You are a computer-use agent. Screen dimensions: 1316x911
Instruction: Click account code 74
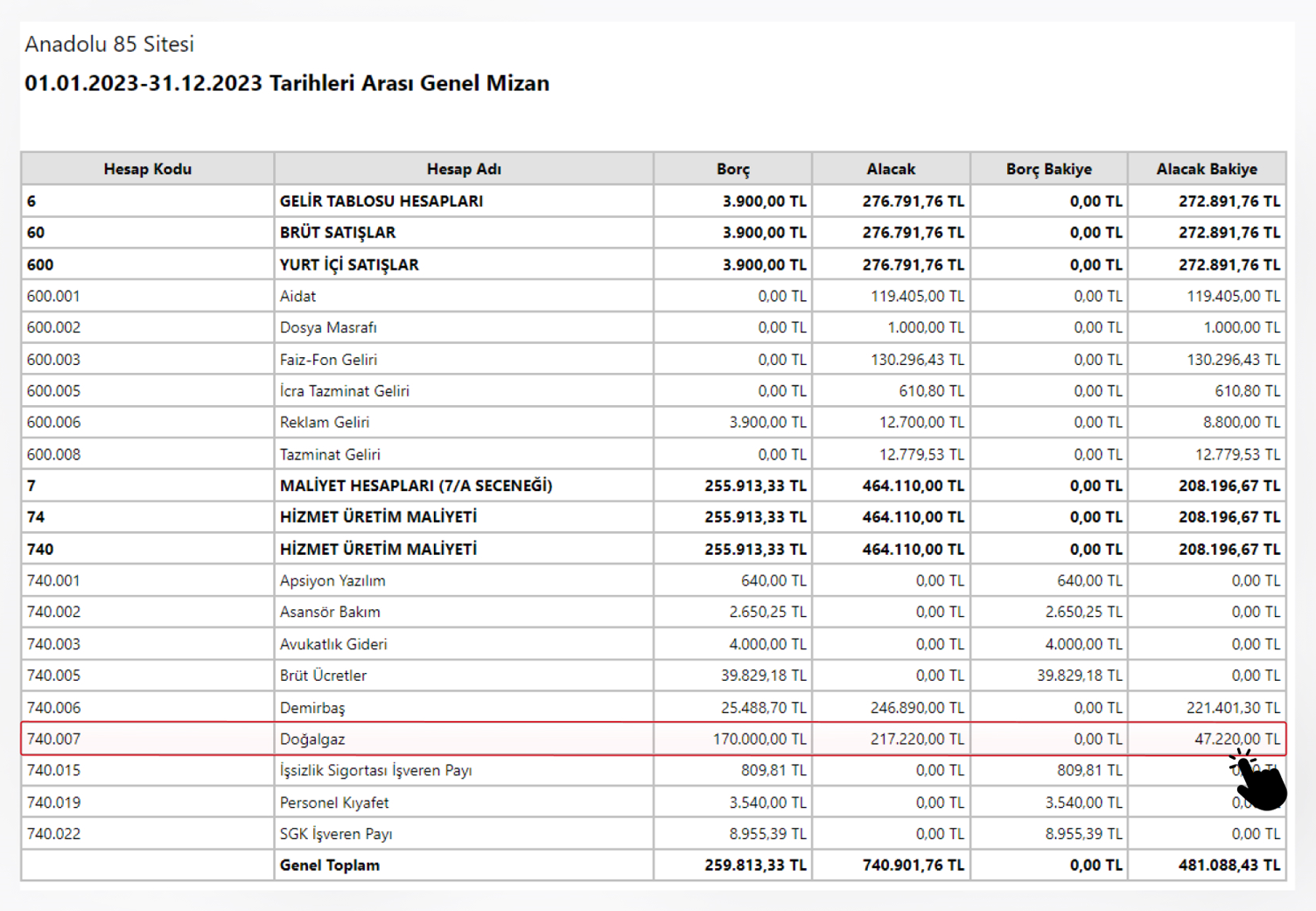[36, 517]
